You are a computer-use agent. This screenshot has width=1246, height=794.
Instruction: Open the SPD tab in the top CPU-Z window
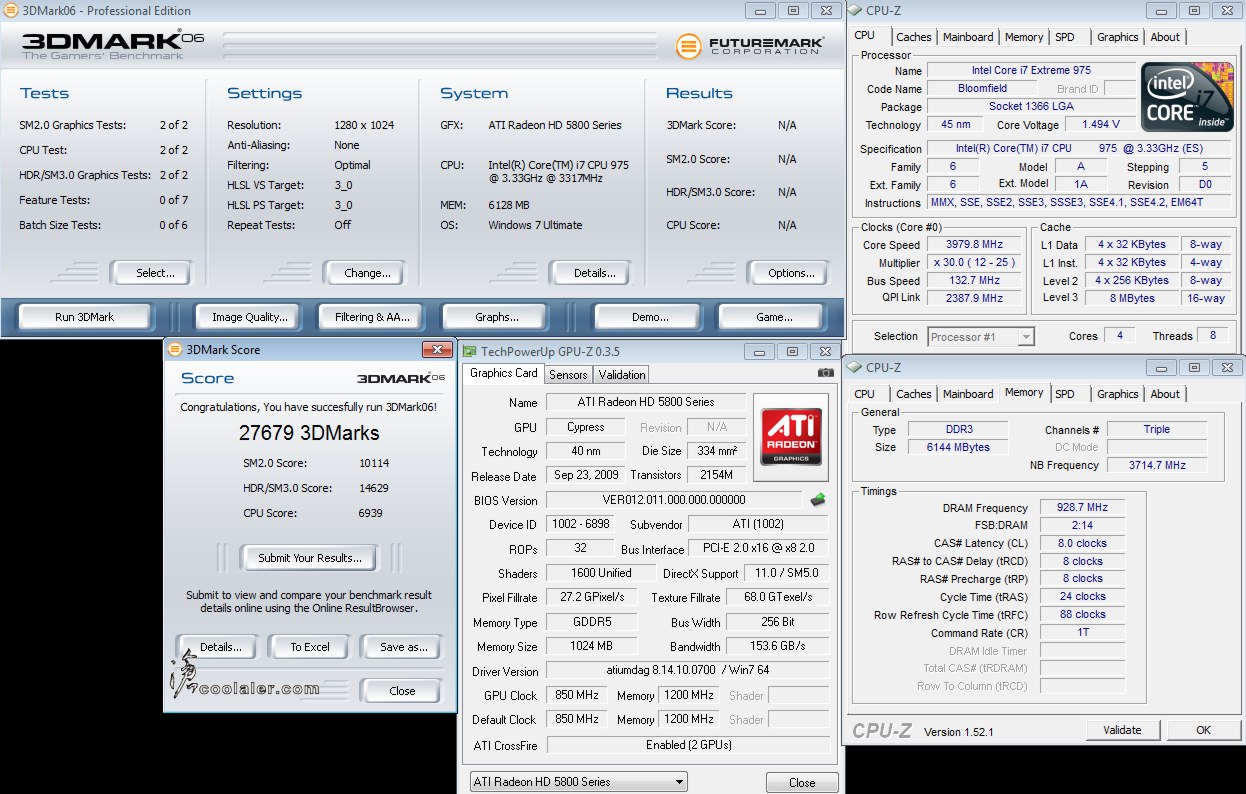coord(1065,37)
